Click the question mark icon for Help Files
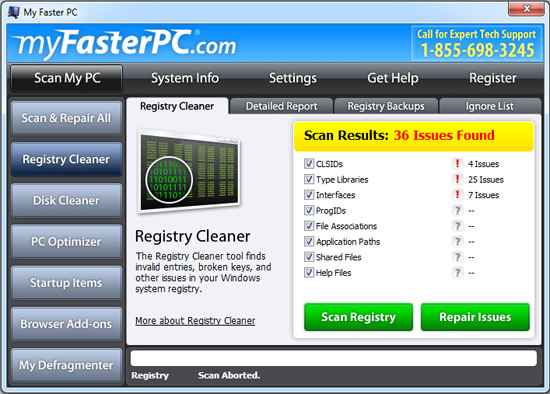Viewport: 550px width, 394px height. (457, 273)
